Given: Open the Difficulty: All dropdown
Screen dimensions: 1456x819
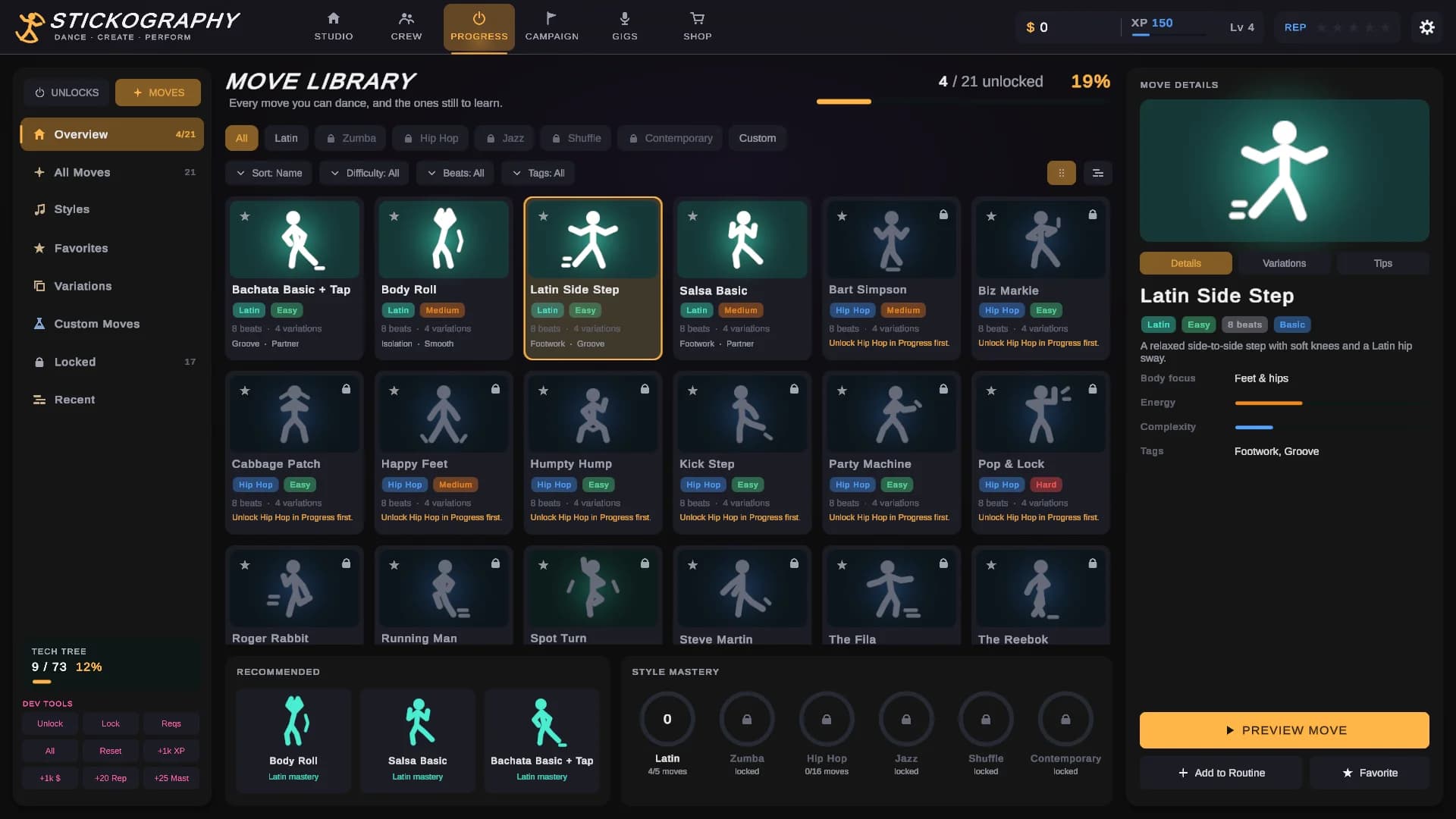Looking at the screenshot, I should pyautogui.click(x=365, y=173).
